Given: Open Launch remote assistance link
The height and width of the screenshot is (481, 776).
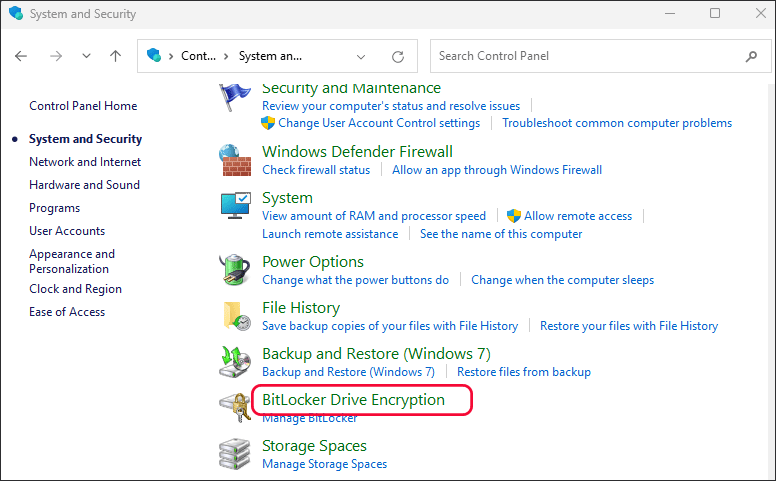Looking at the screenshot, I should [330, 234].
